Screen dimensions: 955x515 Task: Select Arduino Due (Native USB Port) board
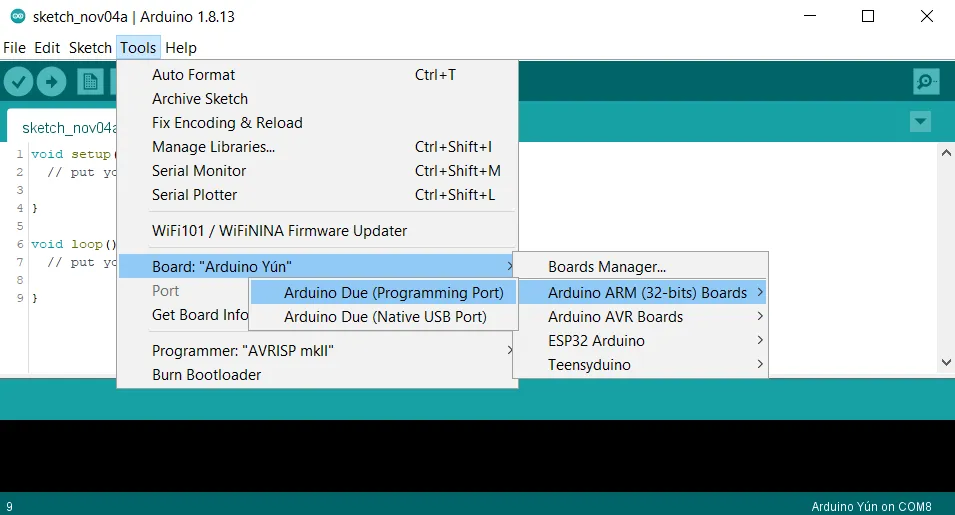coord(385,317)
